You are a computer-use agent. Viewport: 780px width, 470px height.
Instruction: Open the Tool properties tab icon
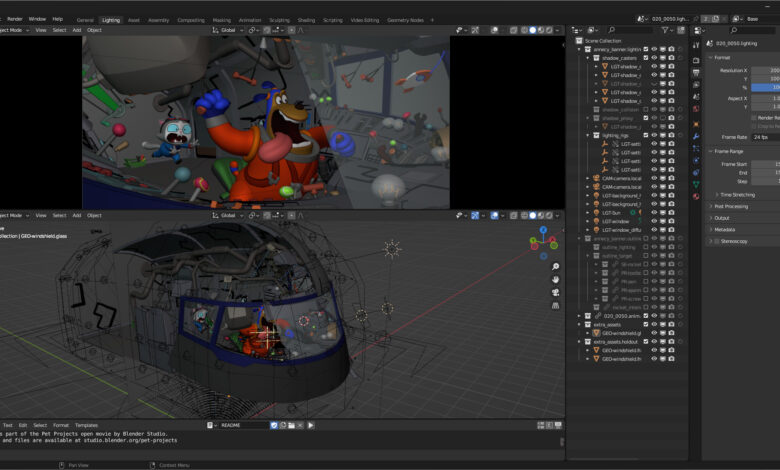click(696, 46)
